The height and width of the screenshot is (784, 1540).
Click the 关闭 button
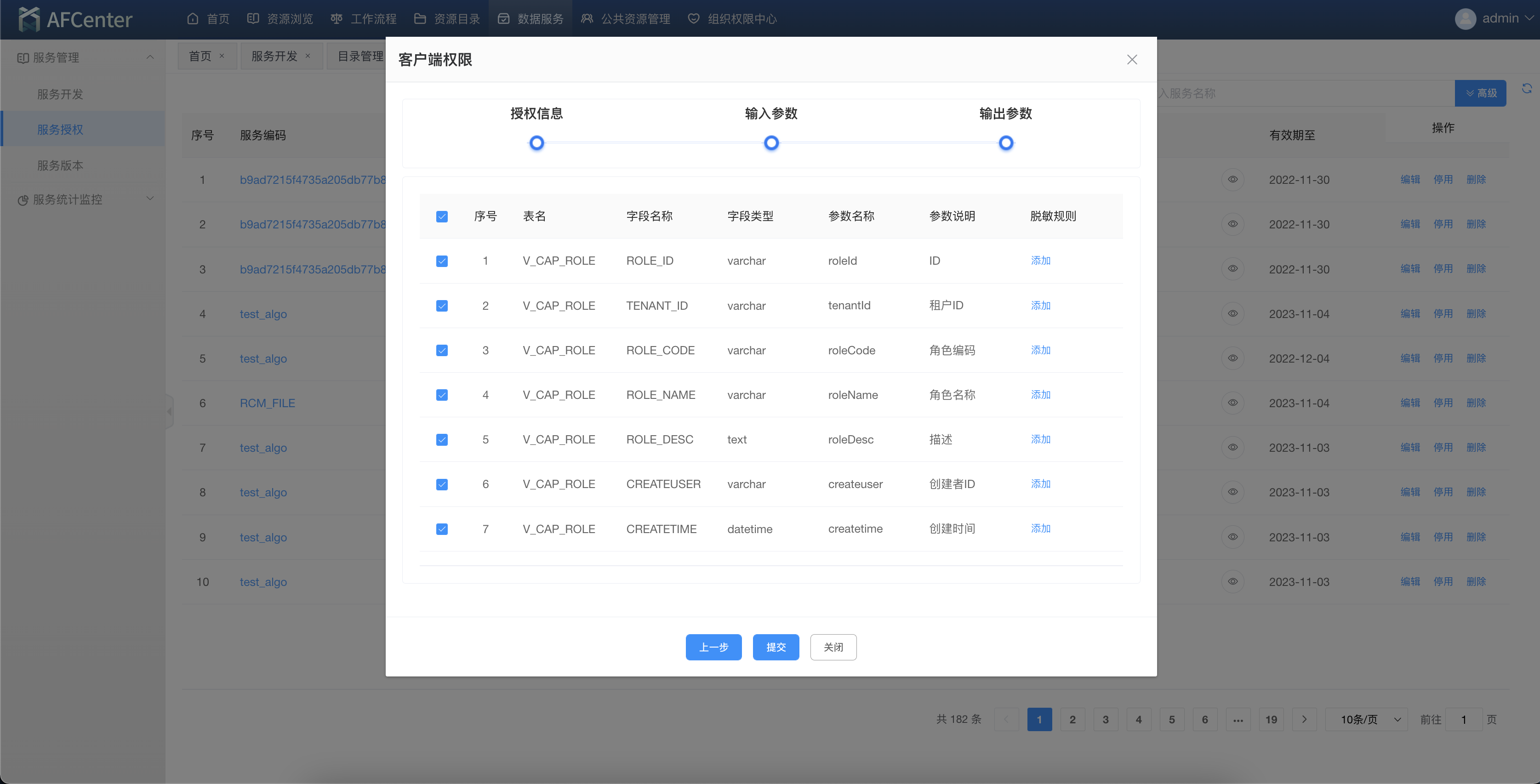833,647
